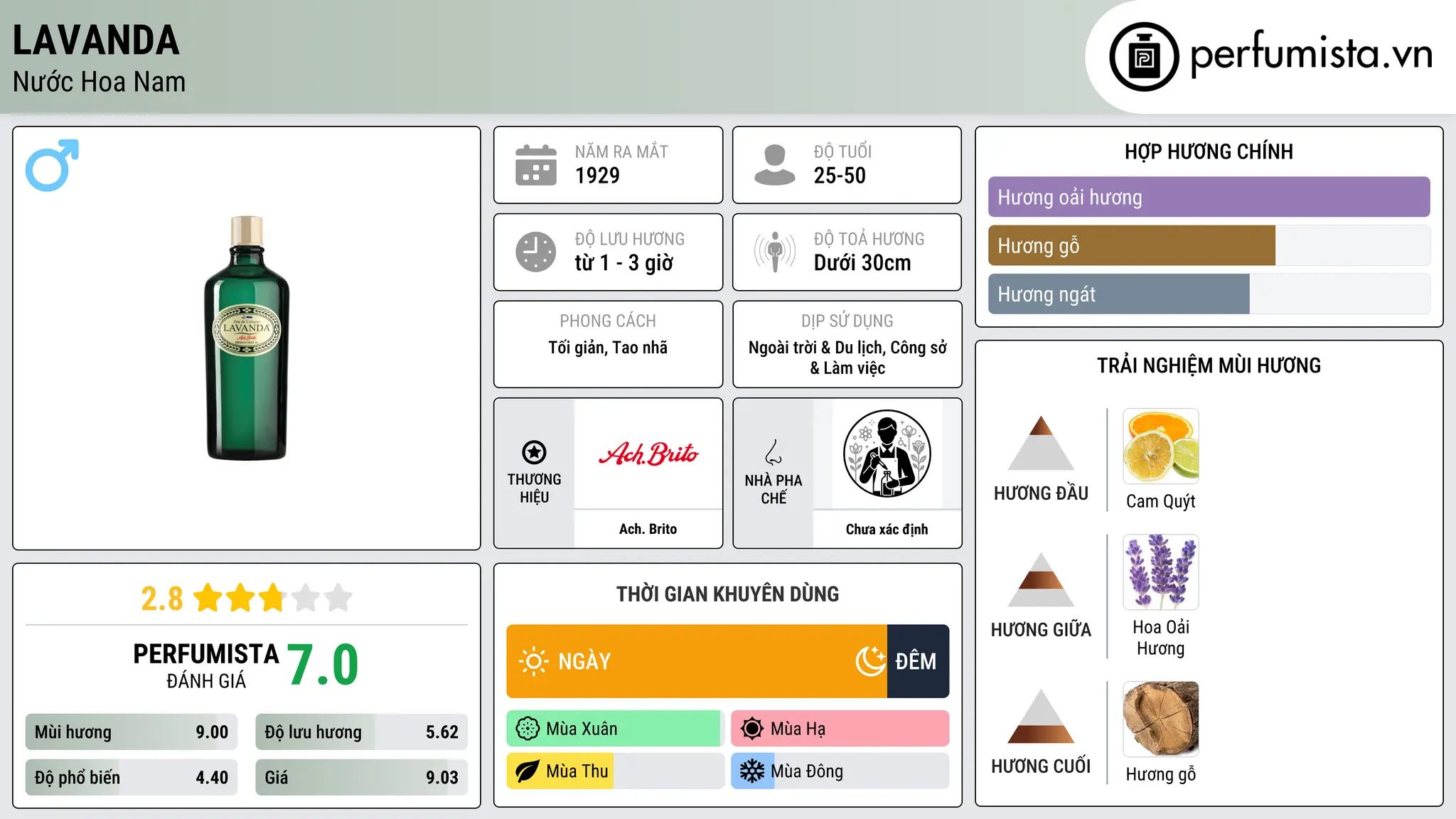The width and height of the screenshot is (1456, 819).
Task: Click the sun icon for Mùa Hạ
Action: (x=752, y=729)
